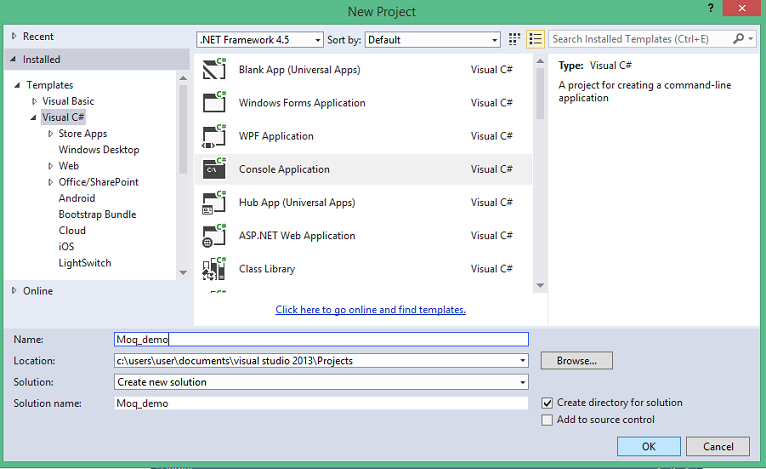The width and height of the screenshot is (766, 469).
Task: Click the template list scrollbar thumb
Action: 540,93
